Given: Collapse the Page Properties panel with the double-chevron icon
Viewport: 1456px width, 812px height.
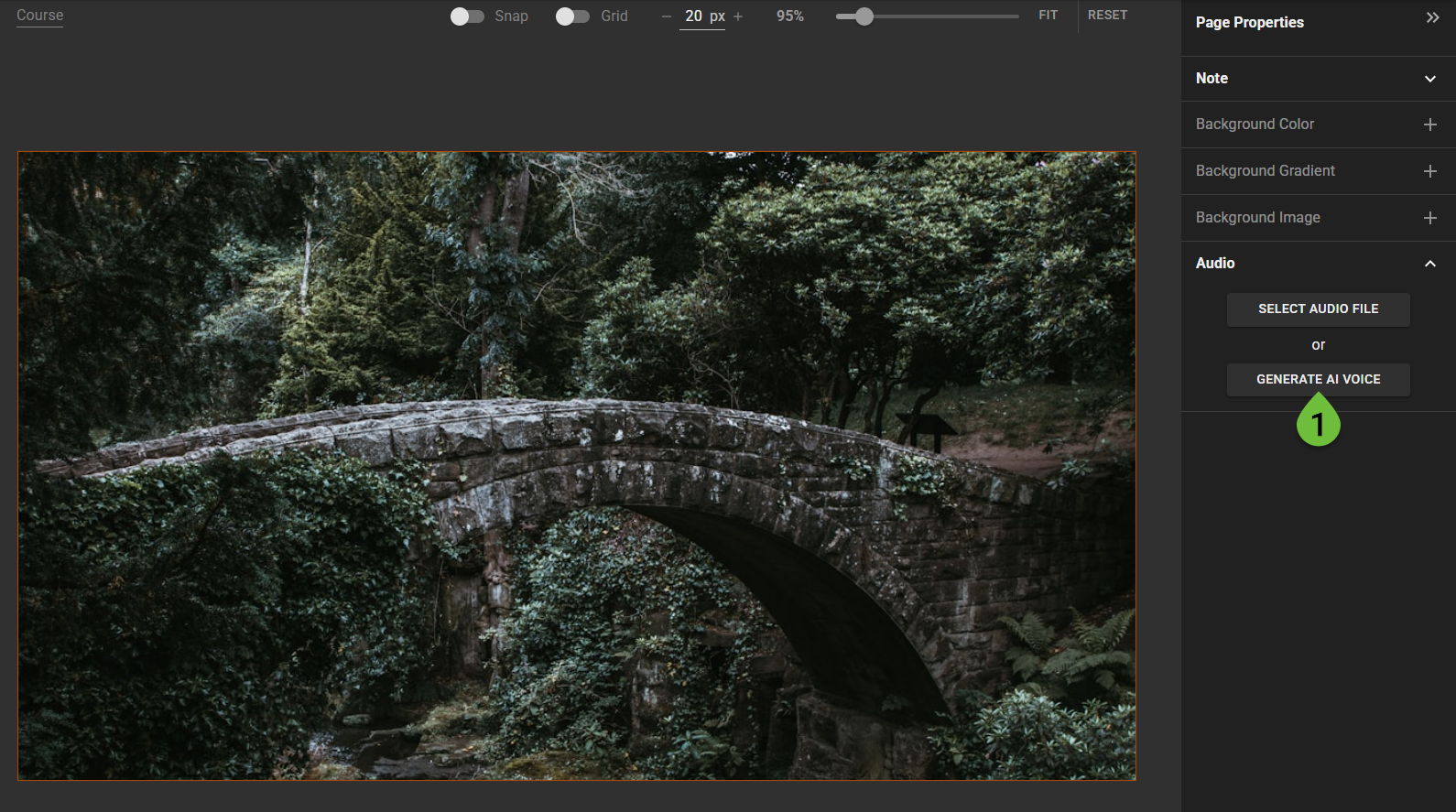Looking at the screenshot, I should coord(1432,18).
